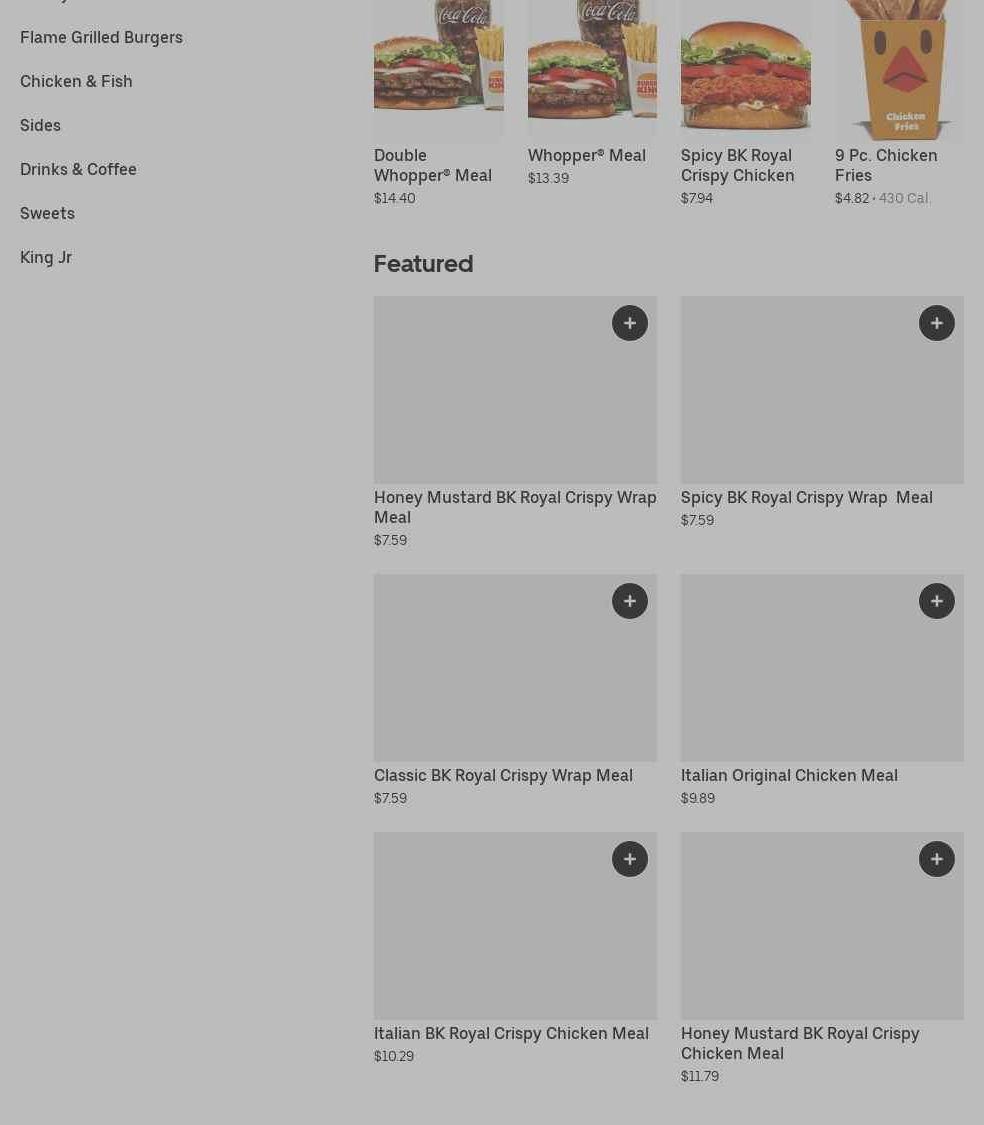The height and width of the screenshot is (1125, 984).
Task: Add Spicy BK Royal Crispy Wrap Meal
Action: (937, 323)
